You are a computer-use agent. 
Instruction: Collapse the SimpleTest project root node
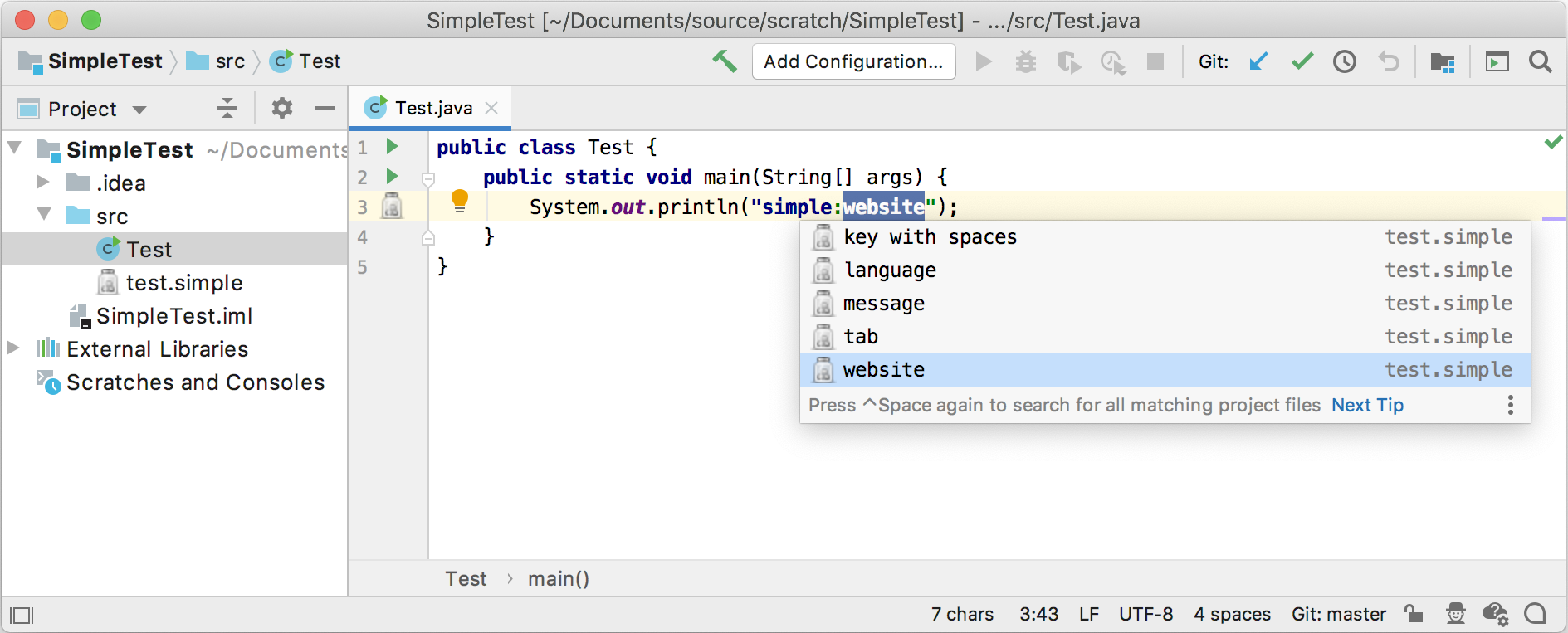(x=15, y=149)
